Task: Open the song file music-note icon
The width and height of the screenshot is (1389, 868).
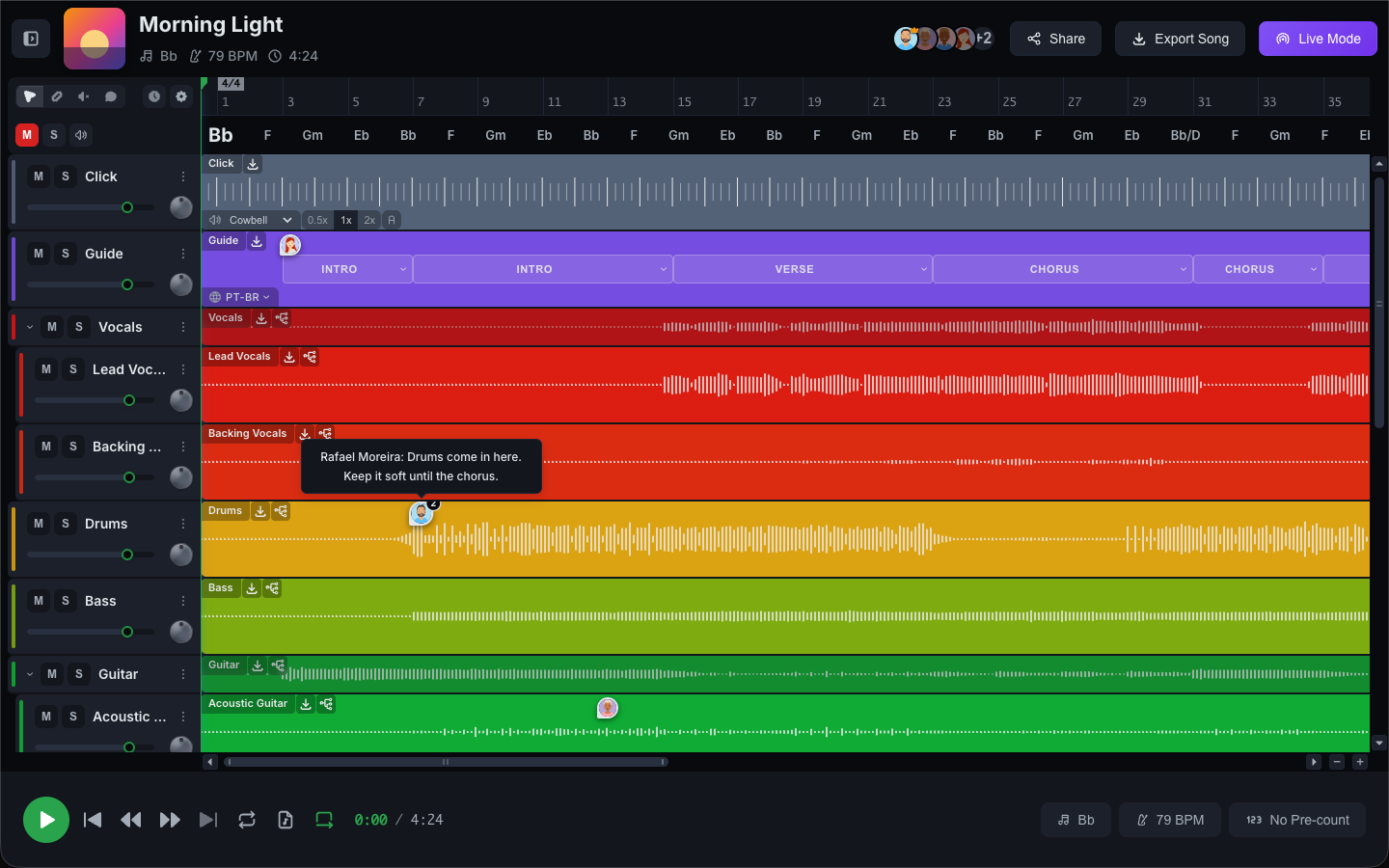Action: pos(286,820)
